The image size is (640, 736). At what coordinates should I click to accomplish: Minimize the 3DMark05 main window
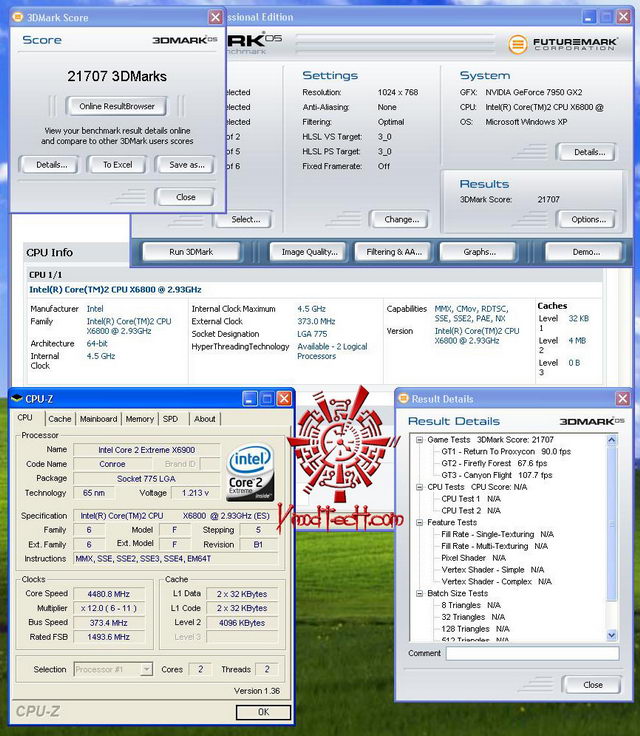[589, 17]
